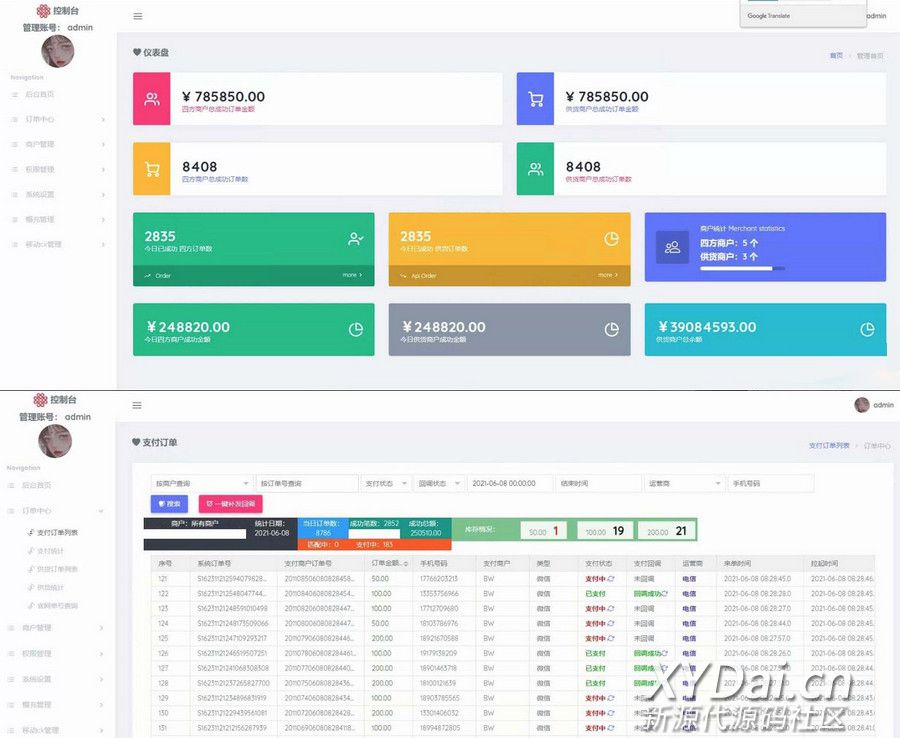Click the pink users icon tile

152,99
